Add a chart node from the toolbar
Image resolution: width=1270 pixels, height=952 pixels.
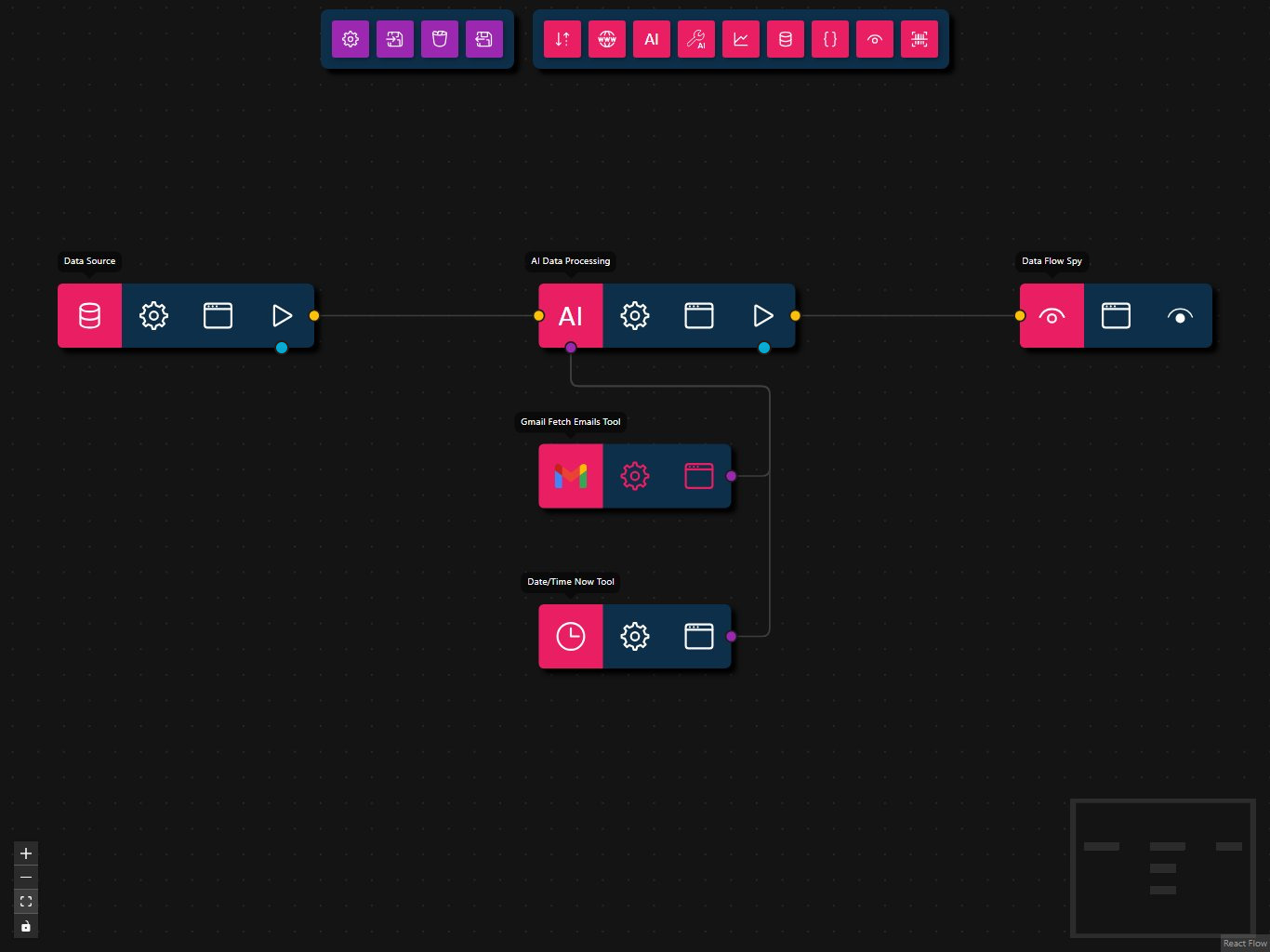tap(741, 39)
